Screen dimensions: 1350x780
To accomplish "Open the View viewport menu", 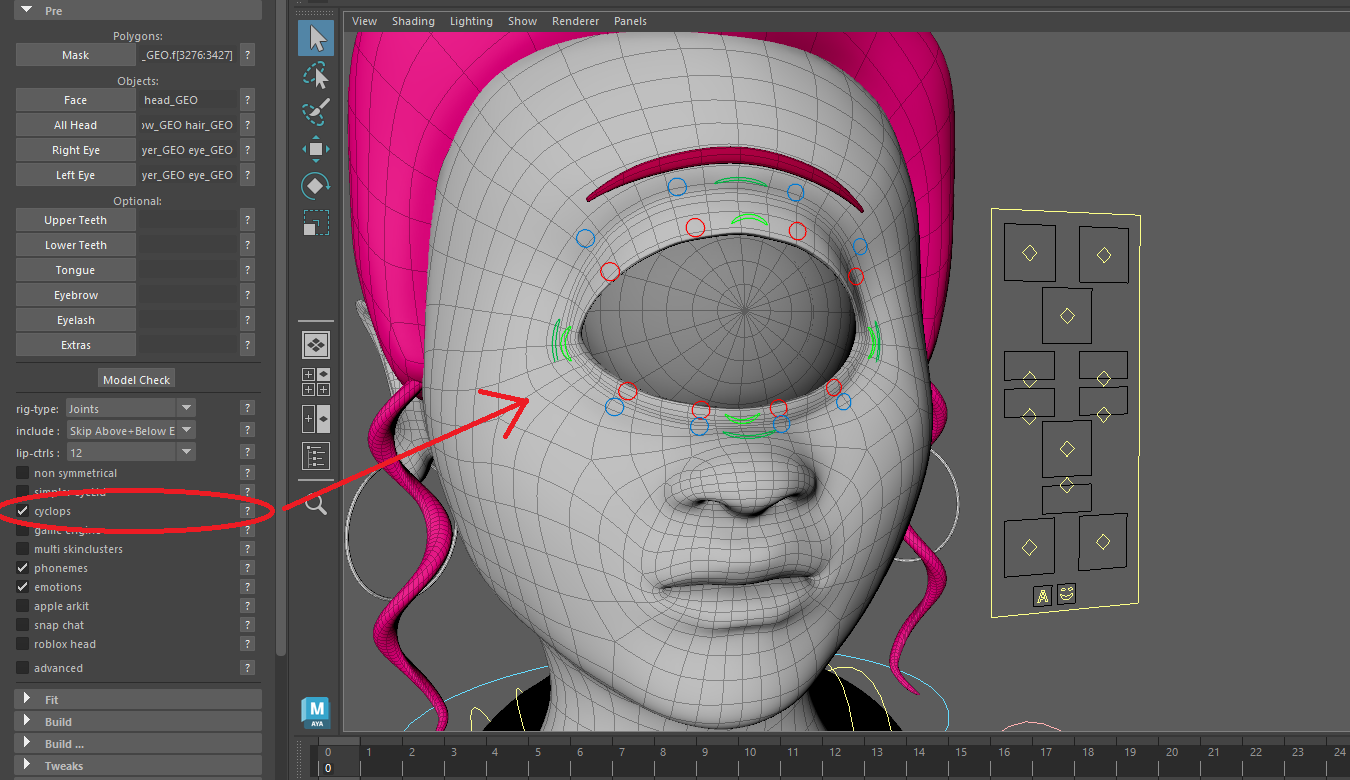I will (x=365, y=21).
